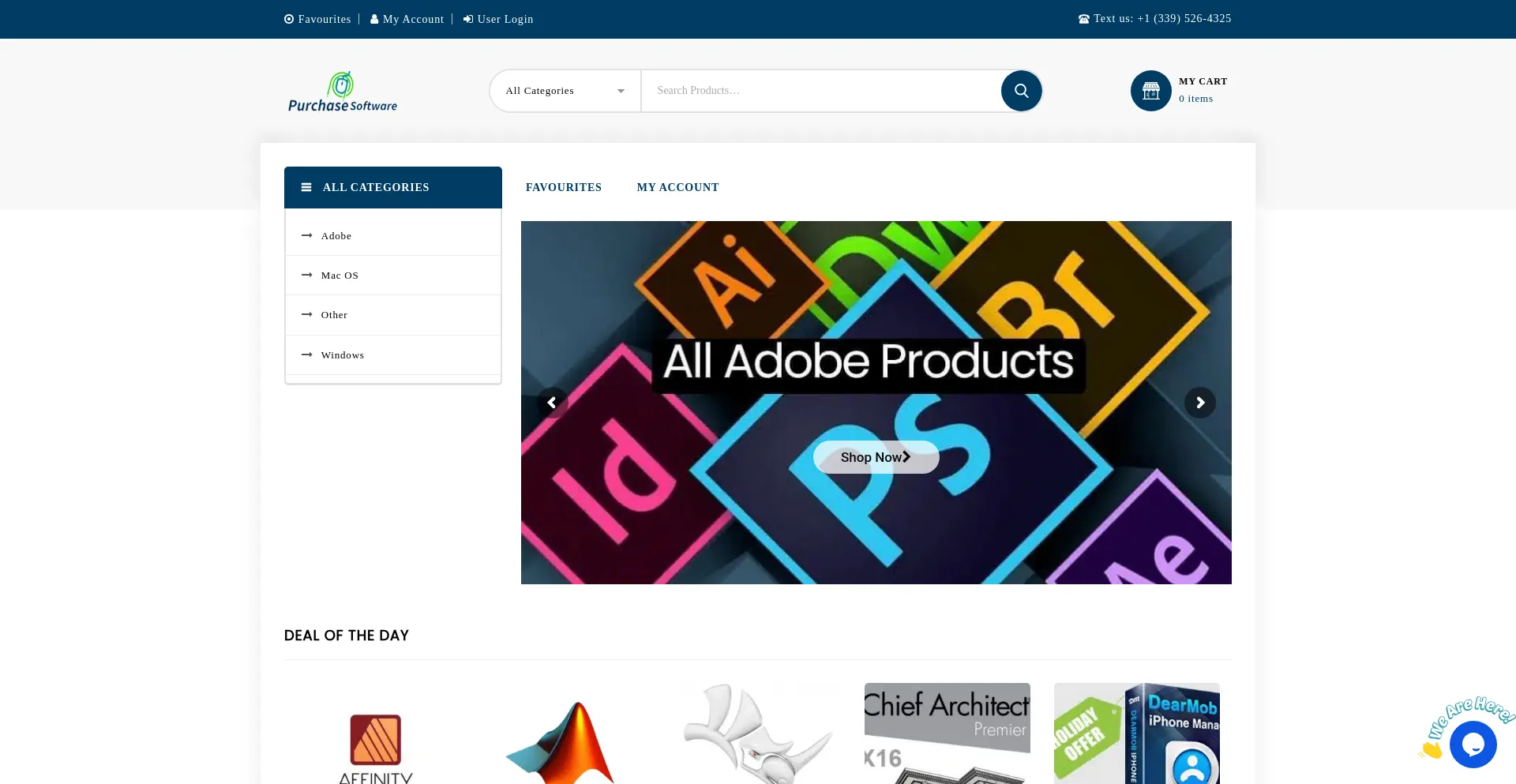This screenshot has width=1516, height=784.
Task: Open the All Categories search dropdown
Action: click(565, 91)
